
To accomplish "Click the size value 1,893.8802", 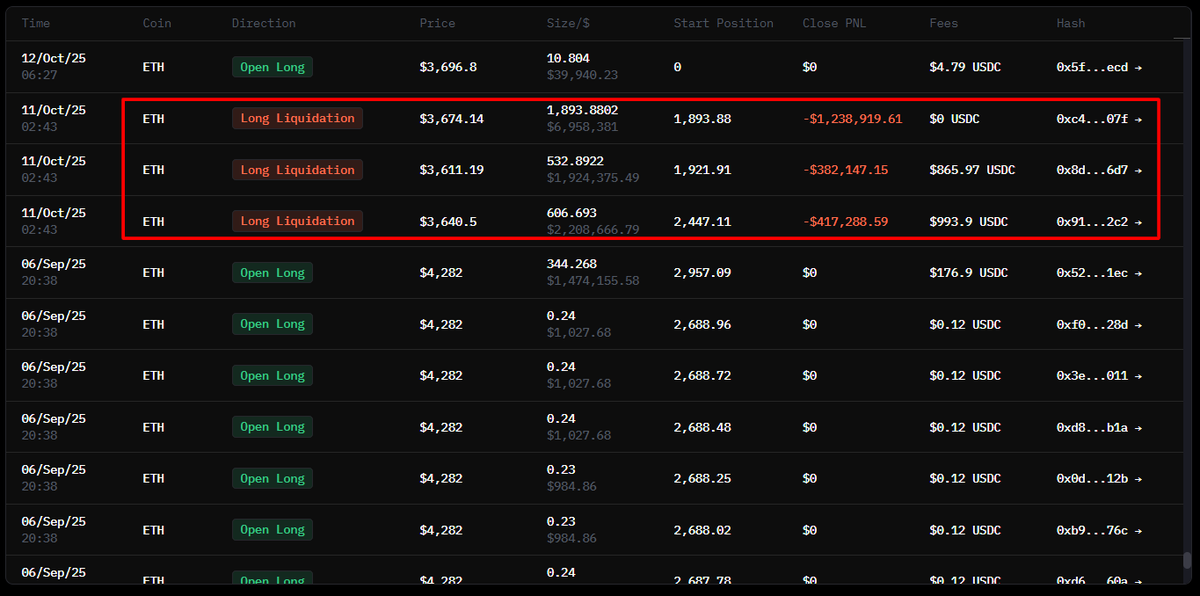I will click(582, 110).
